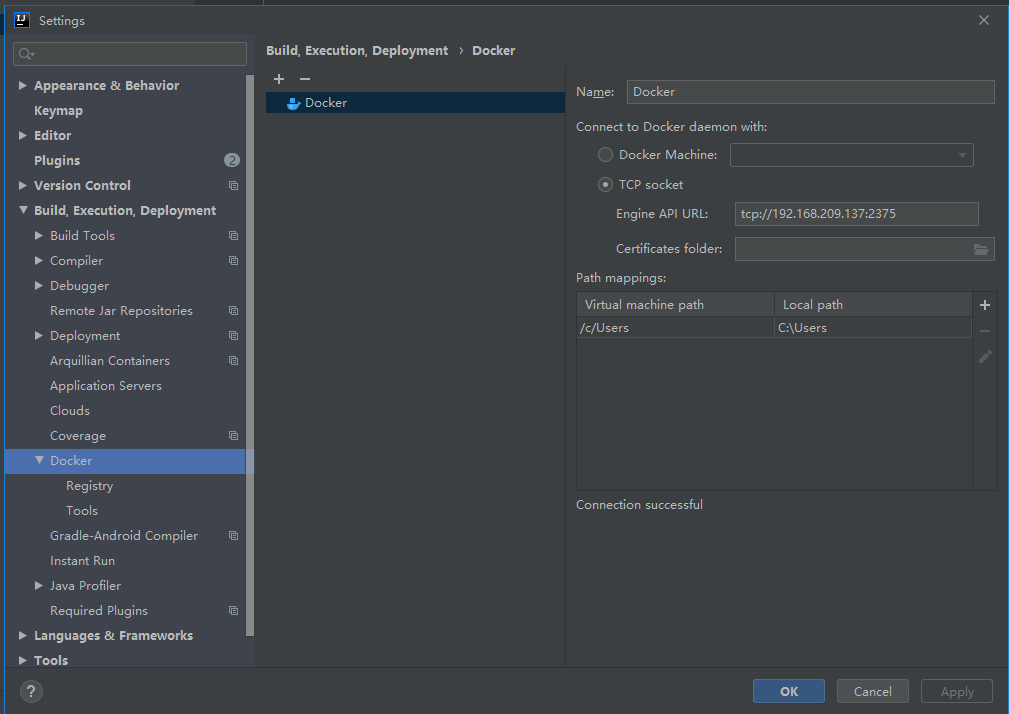This screenshot has width=1009, height=714.
Task: Click project-level icon beside Deployment
Action: 234,336
